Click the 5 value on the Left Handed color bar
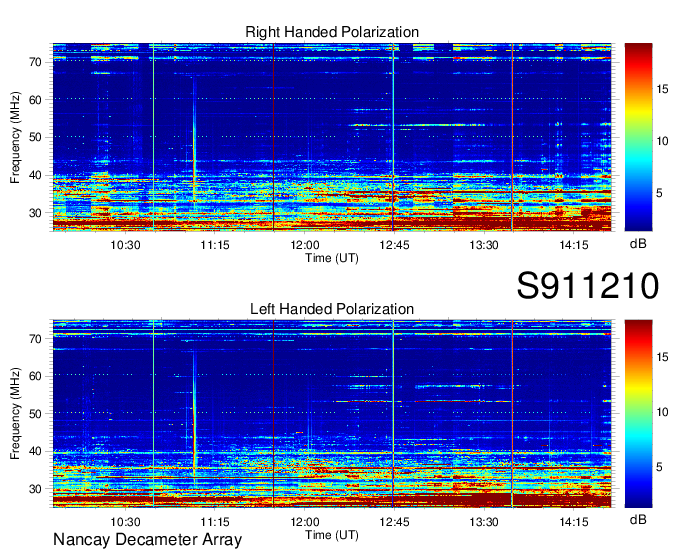This screenshot has width=680, height=552. pos(660,467)
